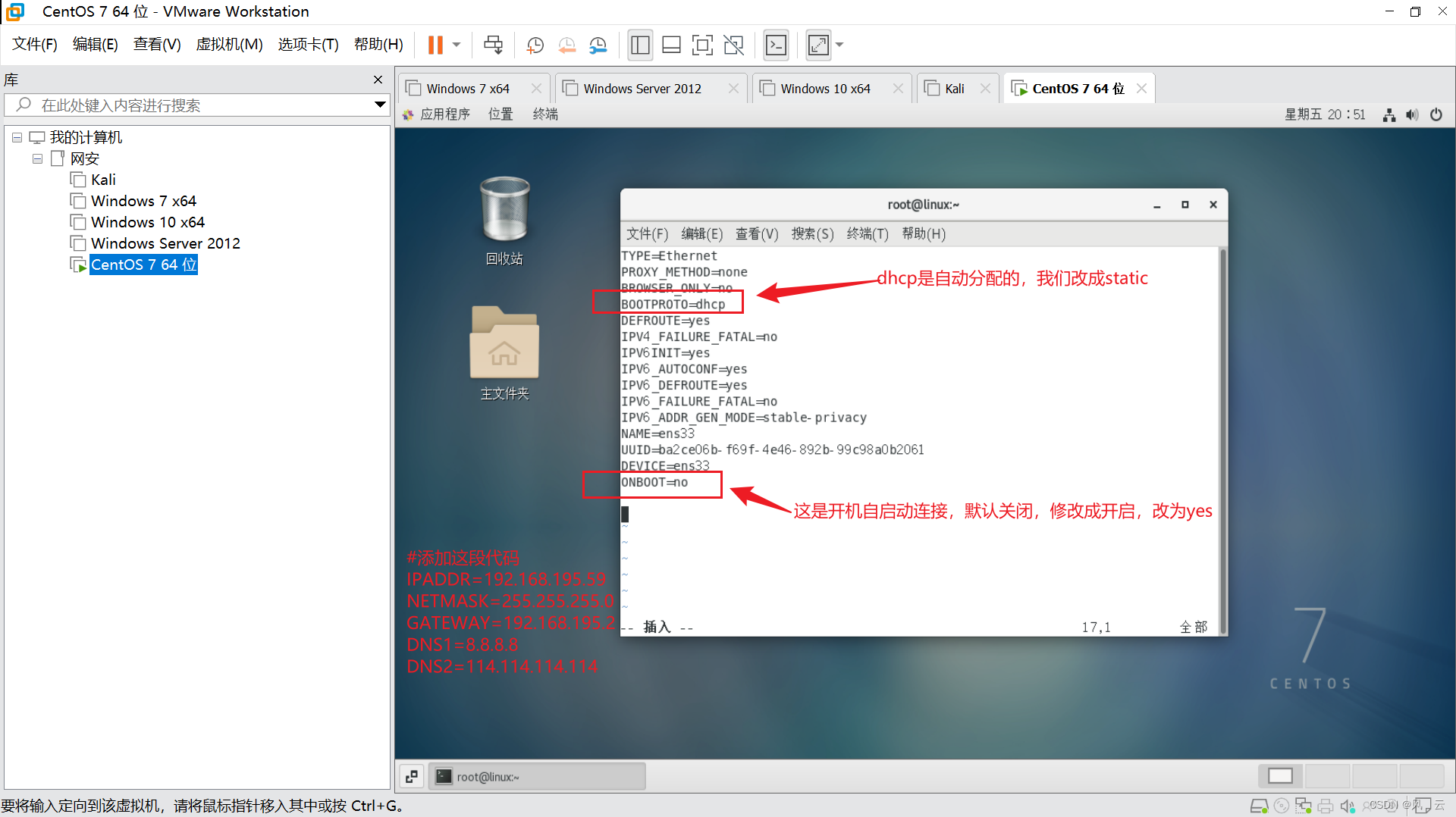Click the pause virtual machine icon

pos(435,45)
